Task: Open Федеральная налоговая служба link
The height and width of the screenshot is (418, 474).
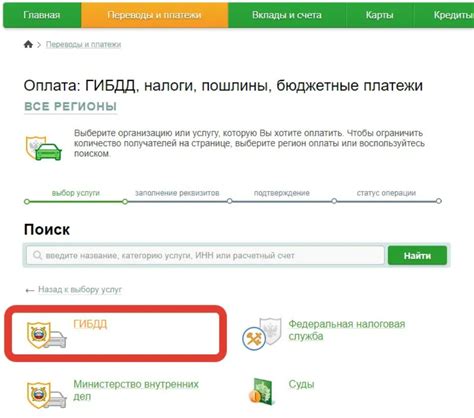Action: point(347,330)
